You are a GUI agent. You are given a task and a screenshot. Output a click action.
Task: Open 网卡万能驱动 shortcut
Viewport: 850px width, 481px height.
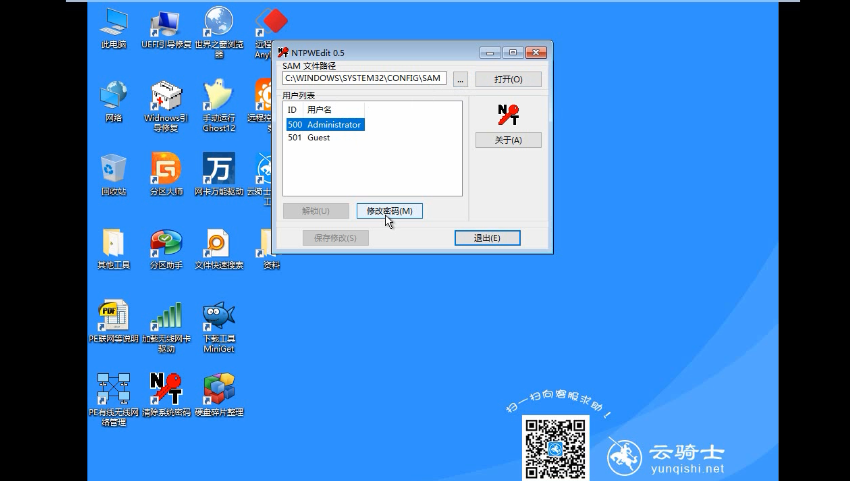coord(219,175)
